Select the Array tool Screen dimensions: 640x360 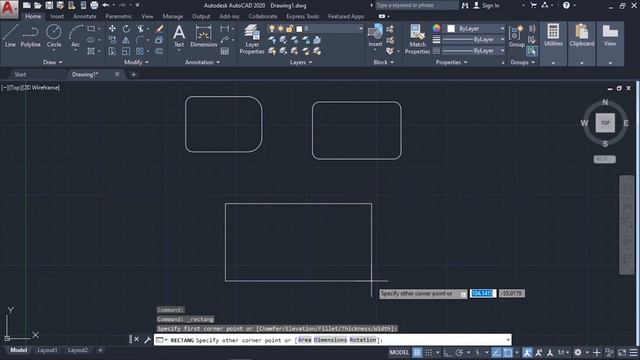pos(140,51)
